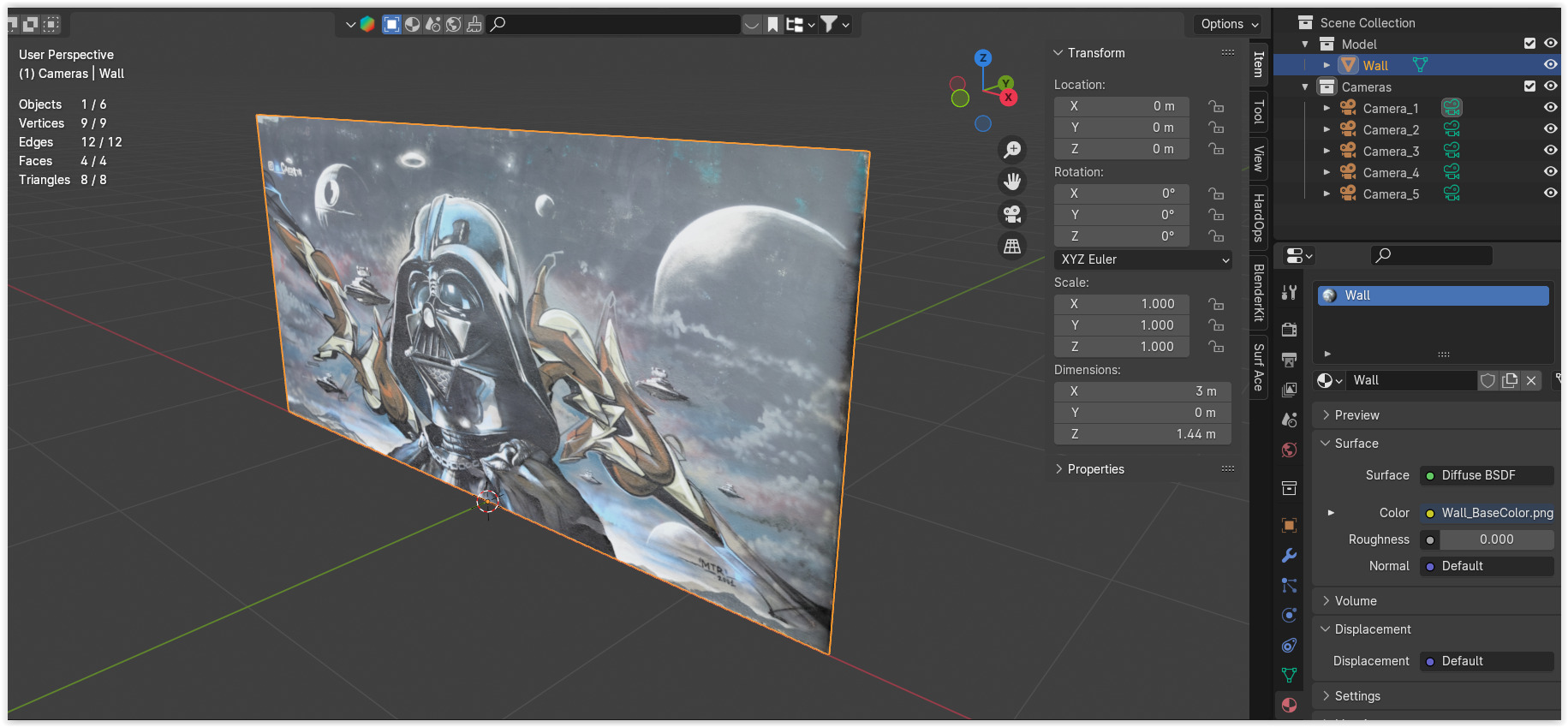Open the Object properties tab
The width and height of the screenshot is (1568, 727).
pyautogui.click(x=1289, y=525)
